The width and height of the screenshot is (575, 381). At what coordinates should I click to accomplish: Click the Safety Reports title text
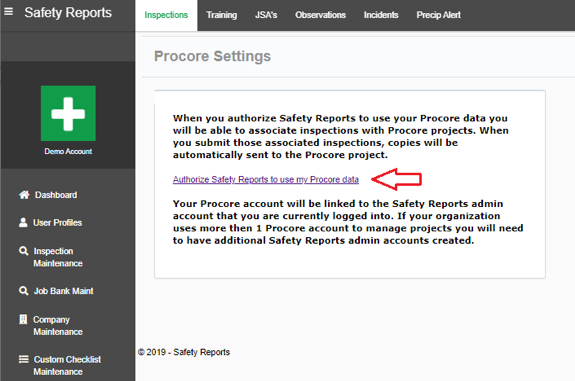[x=68, y=12]
